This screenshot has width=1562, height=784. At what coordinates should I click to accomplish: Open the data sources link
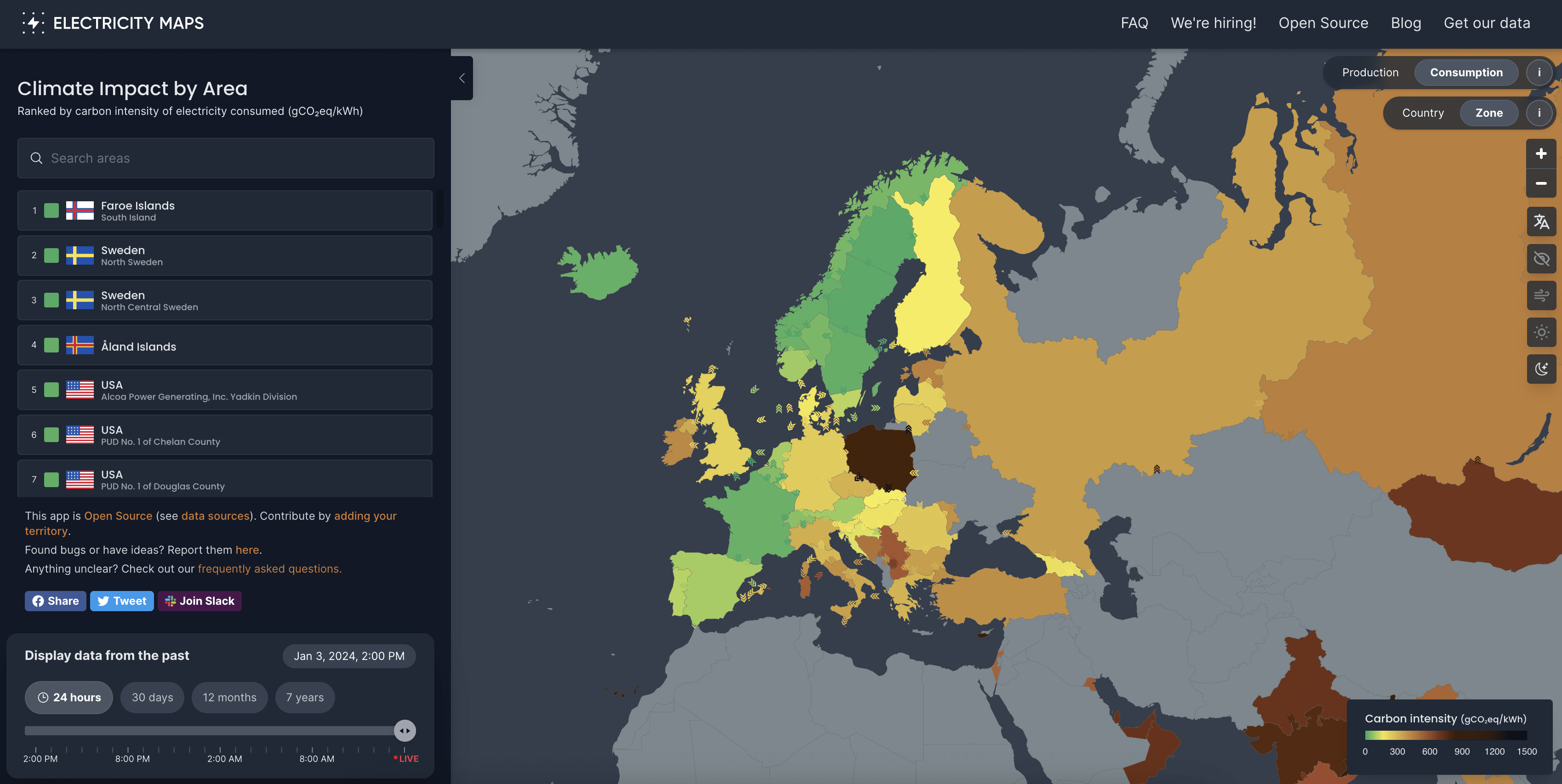point(215,516)
